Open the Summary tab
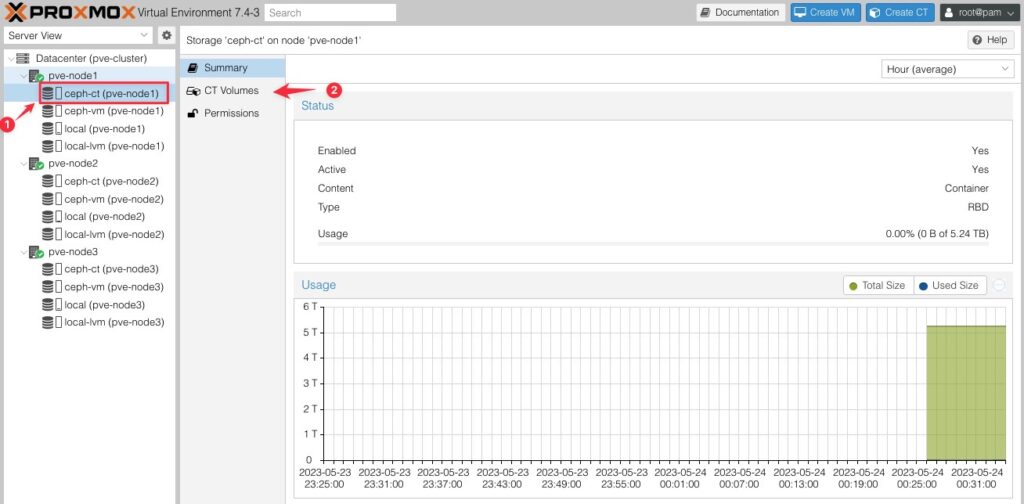Image resolution: width=1024 pixels, height=504 pixels. point(233,68)
